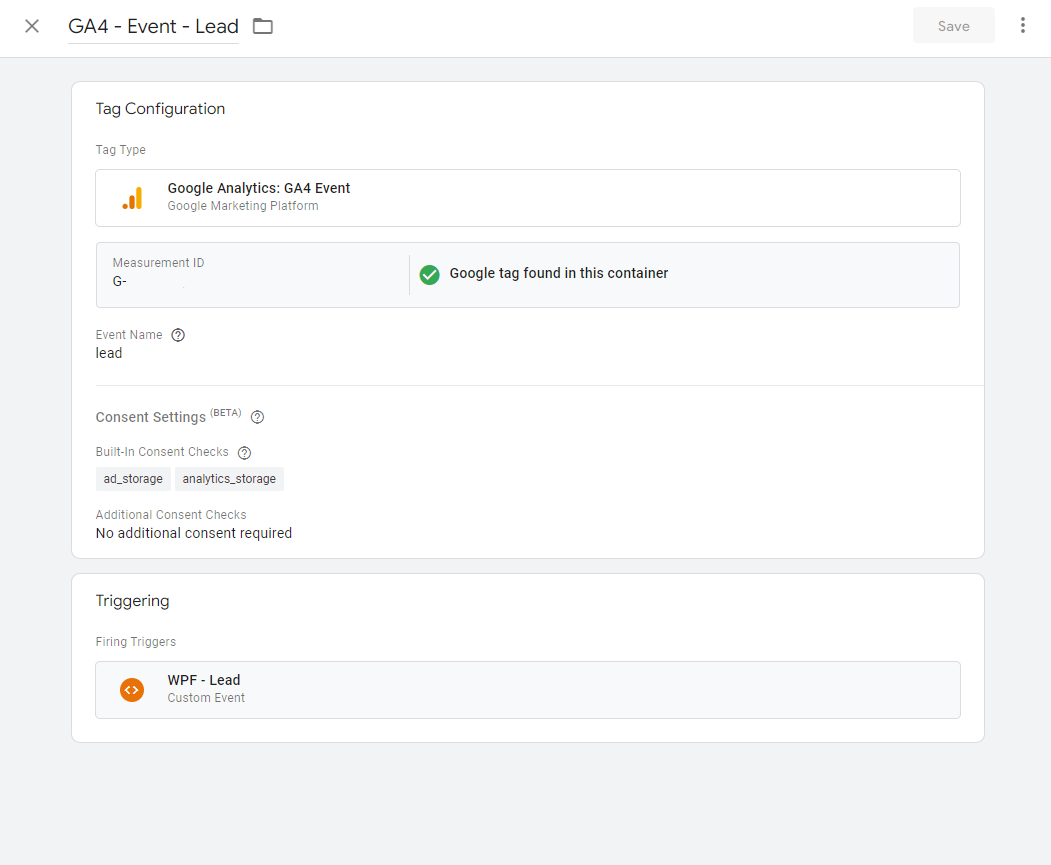Screen dimensions: 1051x865
Task: Open the Consent Settings help icon
Action: click(257, 417)
